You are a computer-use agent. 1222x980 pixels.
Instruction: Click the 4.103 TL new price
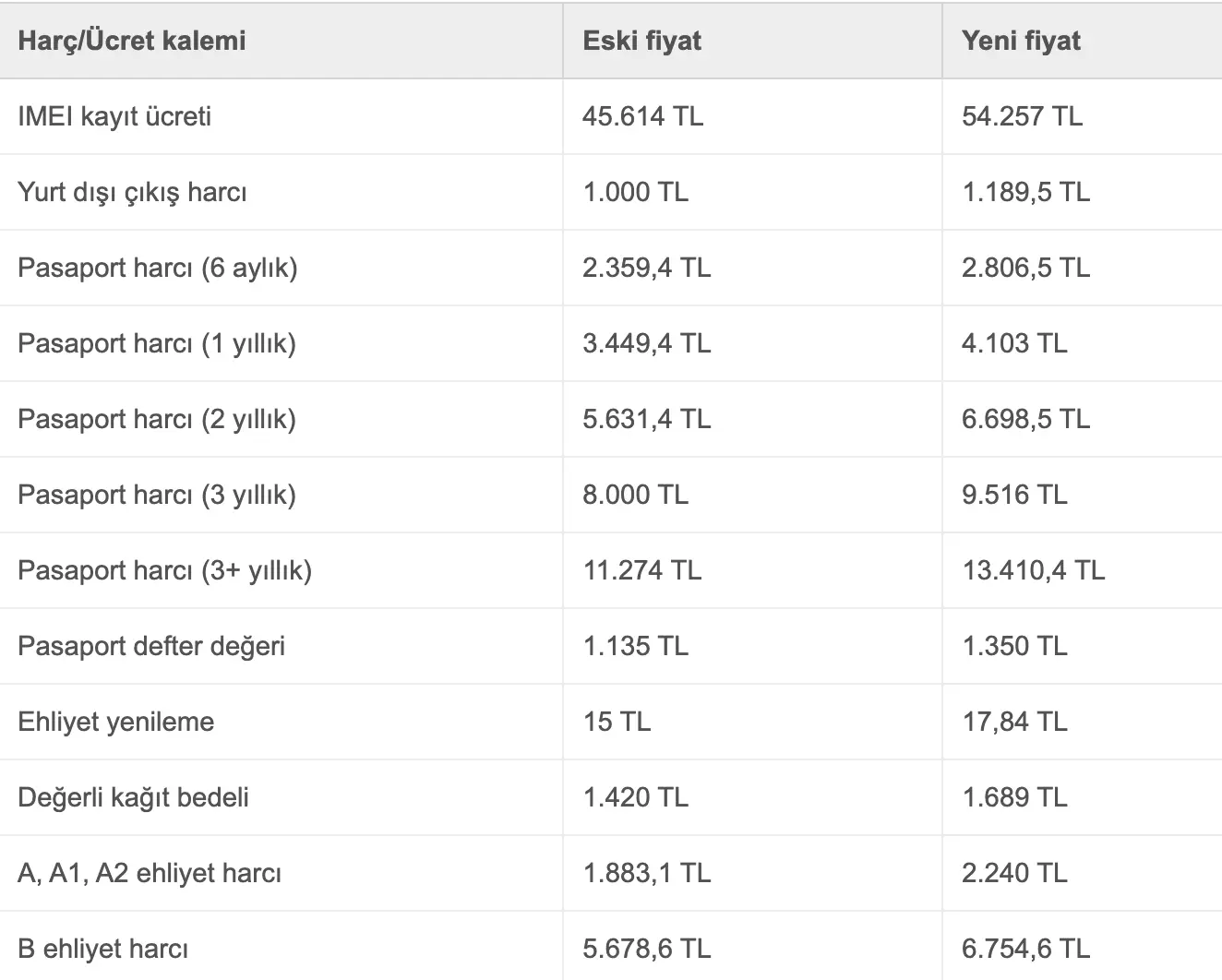click(x=1014, y=343)
